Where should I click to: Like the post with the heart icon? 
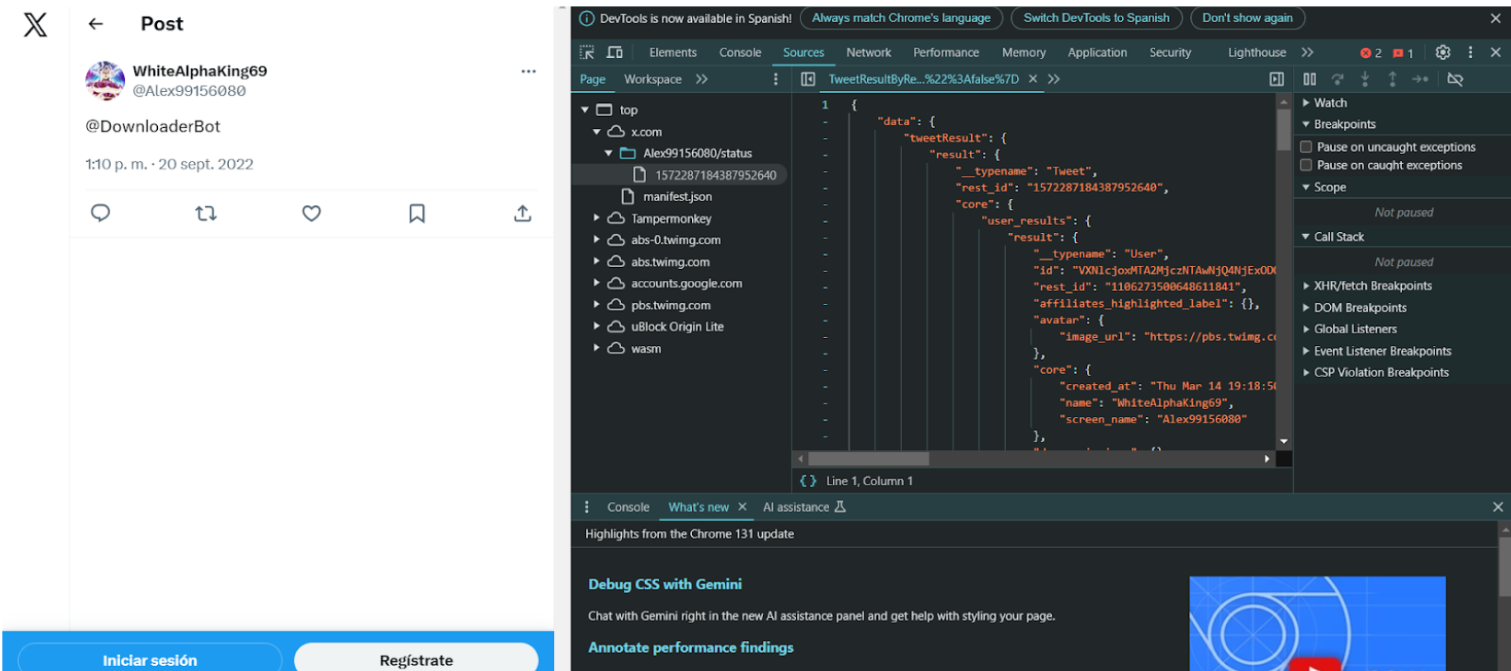click(x=312, y=213)
